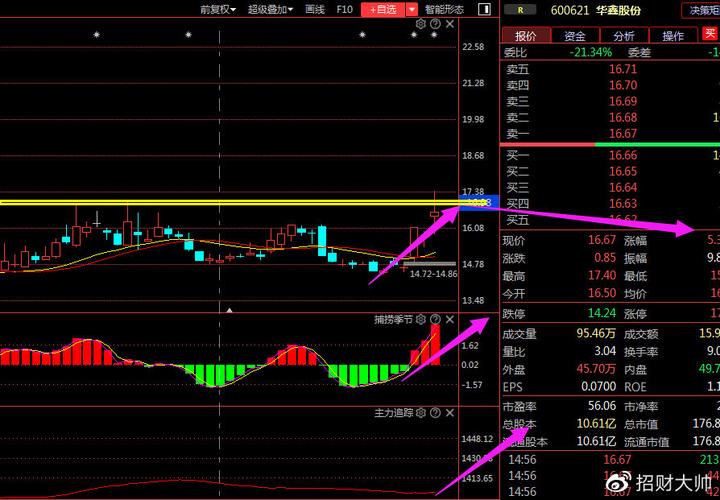Click the 今开 value 16.50
This screenshot has height=500, width=720.
point(602,293)
